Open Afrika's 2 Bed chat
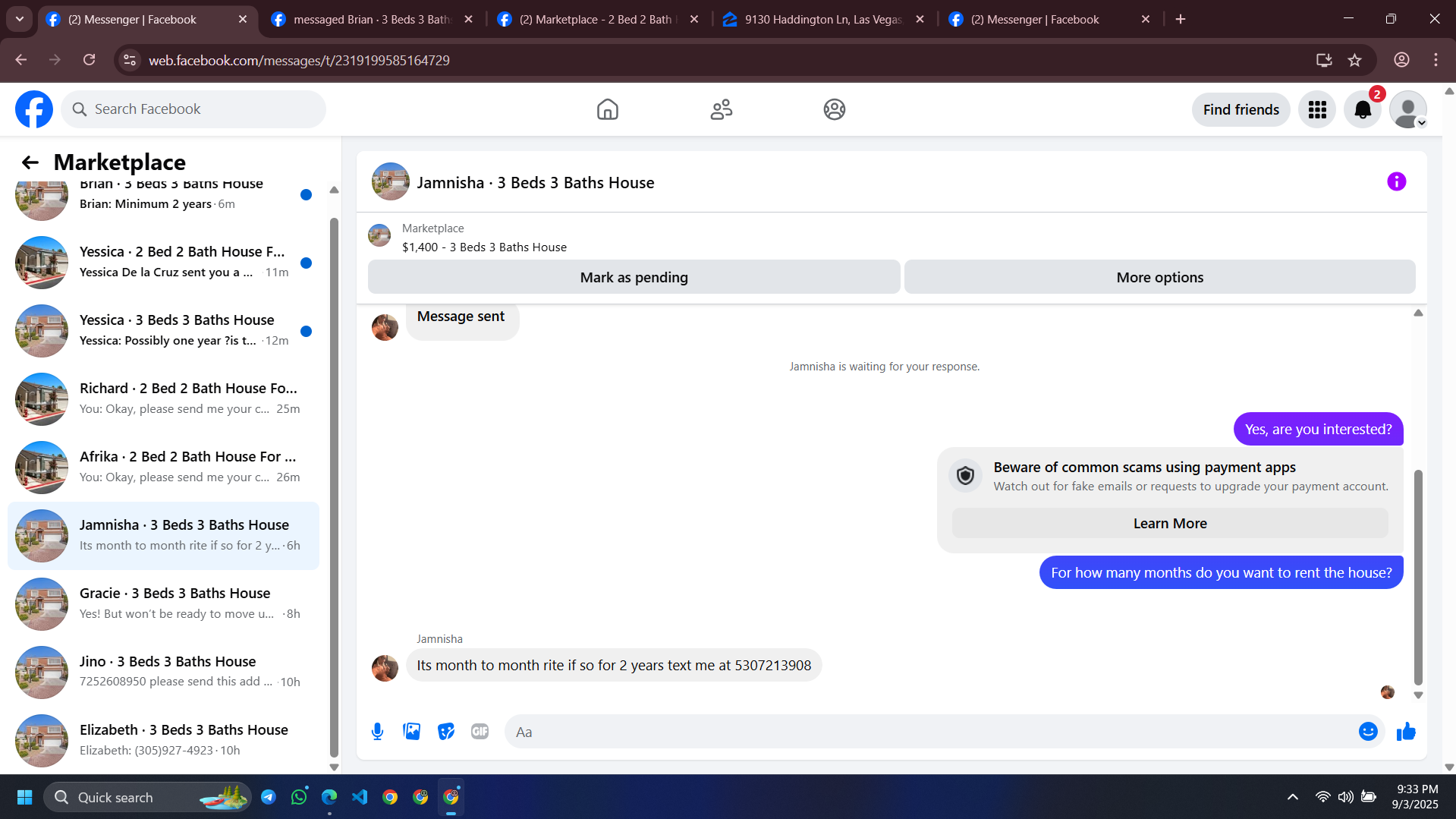Viewport: 1456px width, 819px height. coord(163,468)
